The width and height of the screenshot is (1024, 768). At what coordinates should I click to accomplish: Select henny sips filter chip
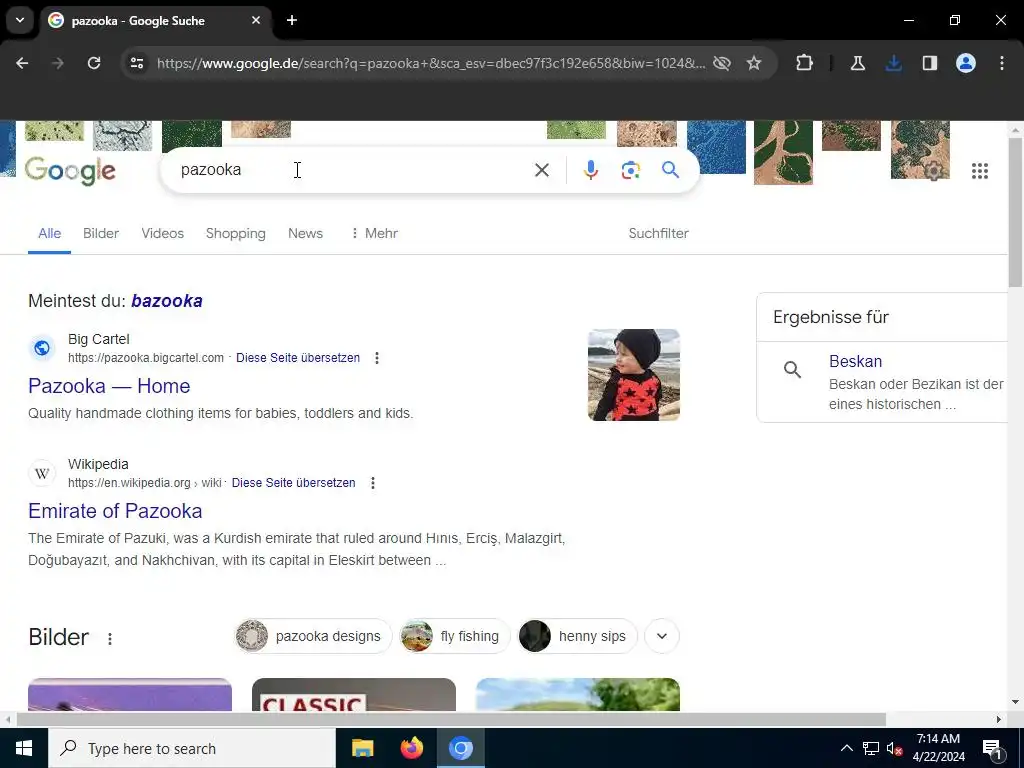577,636
